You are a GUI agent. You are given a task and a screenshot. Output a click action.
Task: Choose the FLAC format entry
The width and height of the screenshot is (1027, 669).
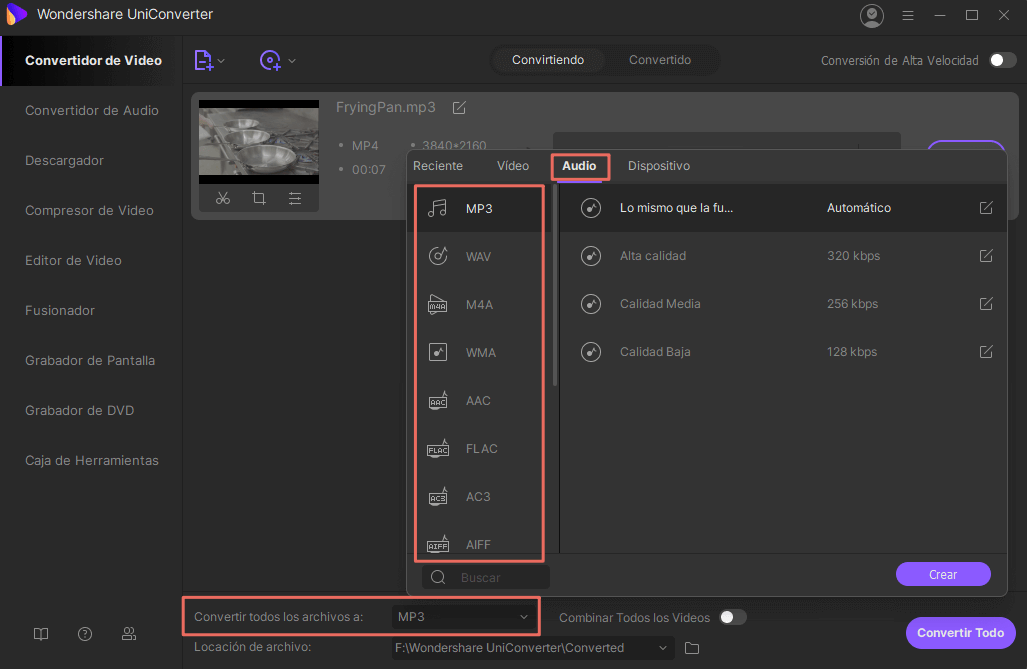pos(479,449)
